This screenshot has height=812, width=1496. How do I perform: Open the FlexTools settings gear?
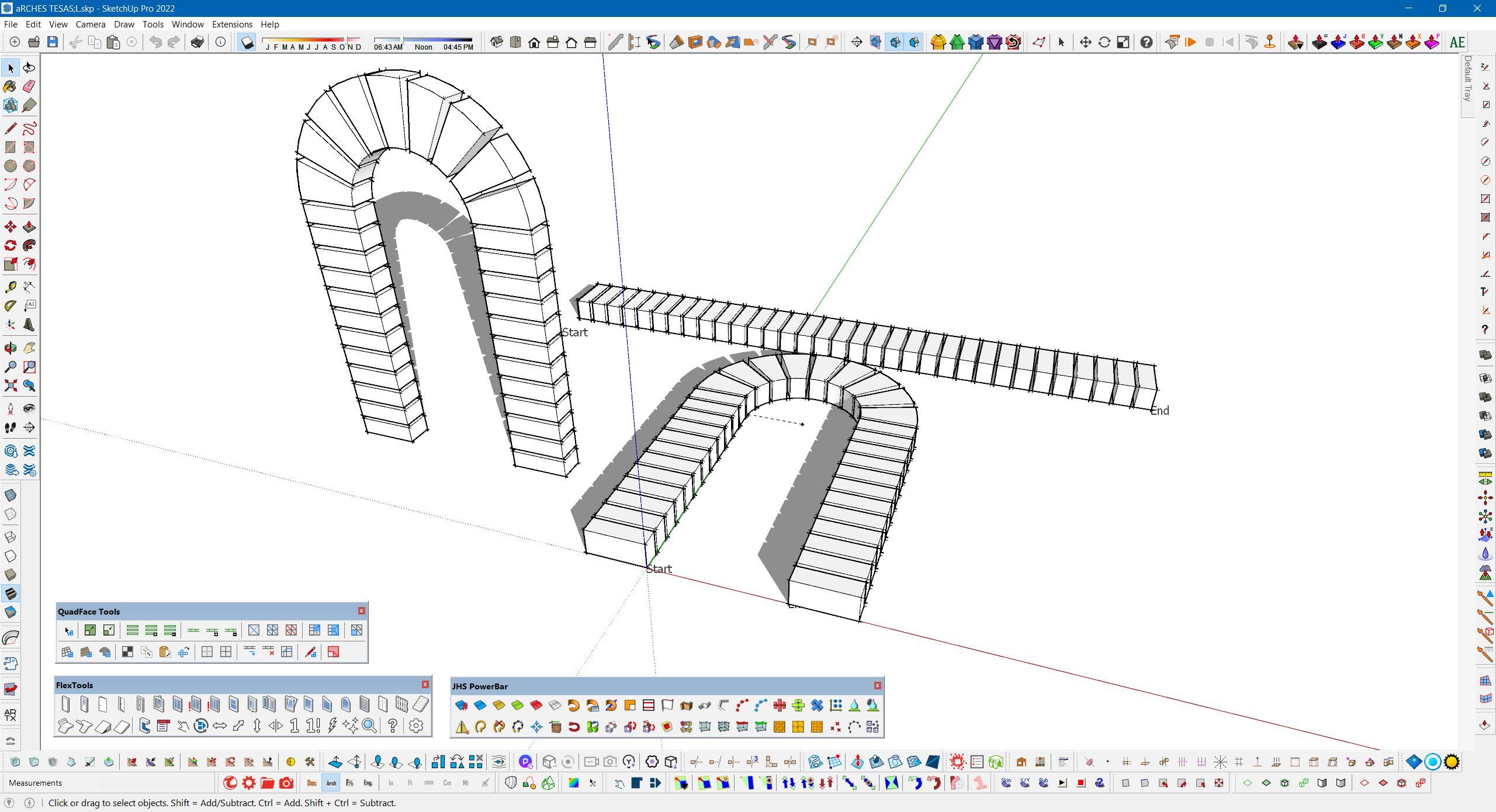[415, 726]
